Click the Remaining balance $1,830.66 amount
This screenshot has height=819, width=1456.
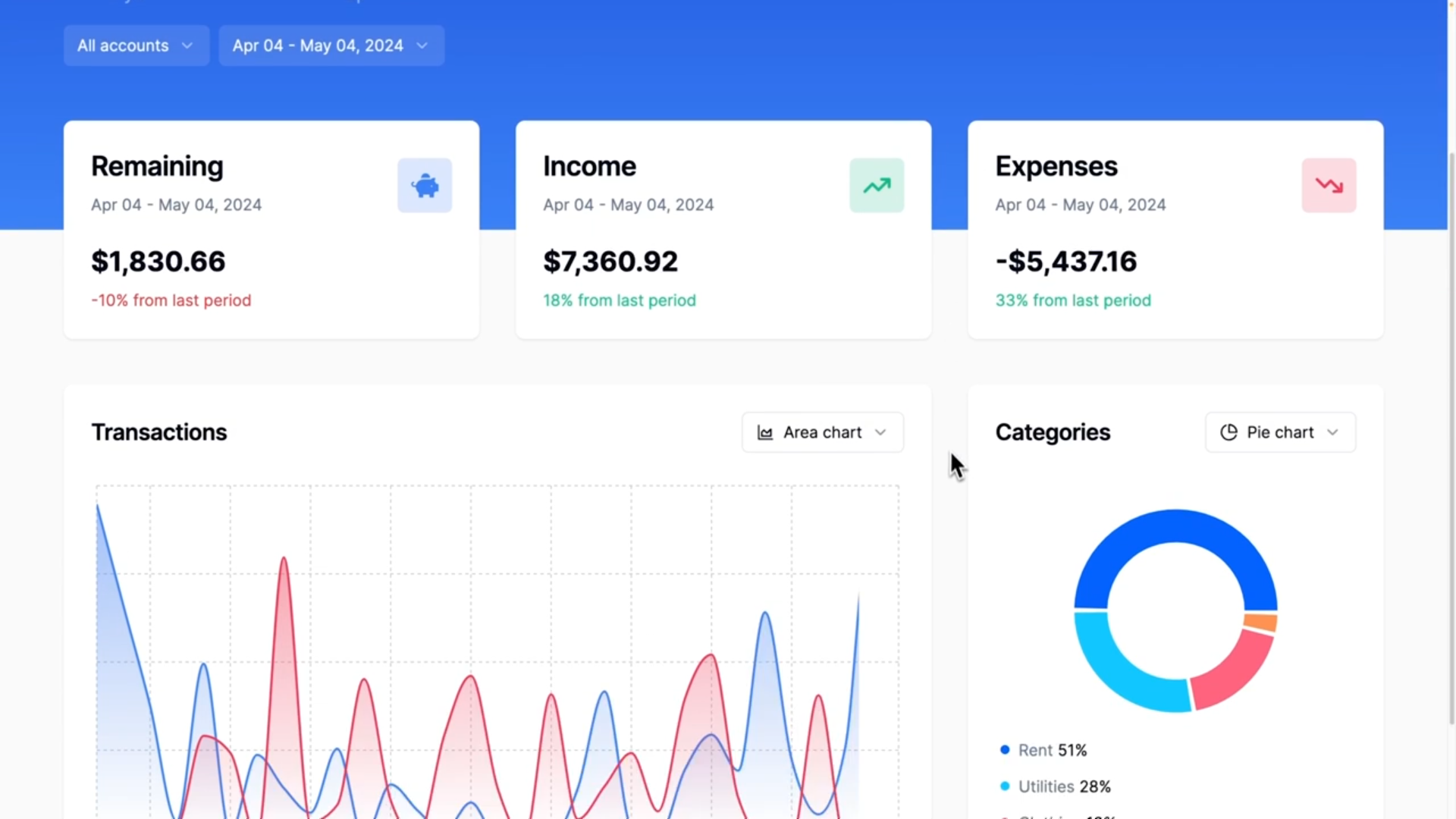pos(158,262)
